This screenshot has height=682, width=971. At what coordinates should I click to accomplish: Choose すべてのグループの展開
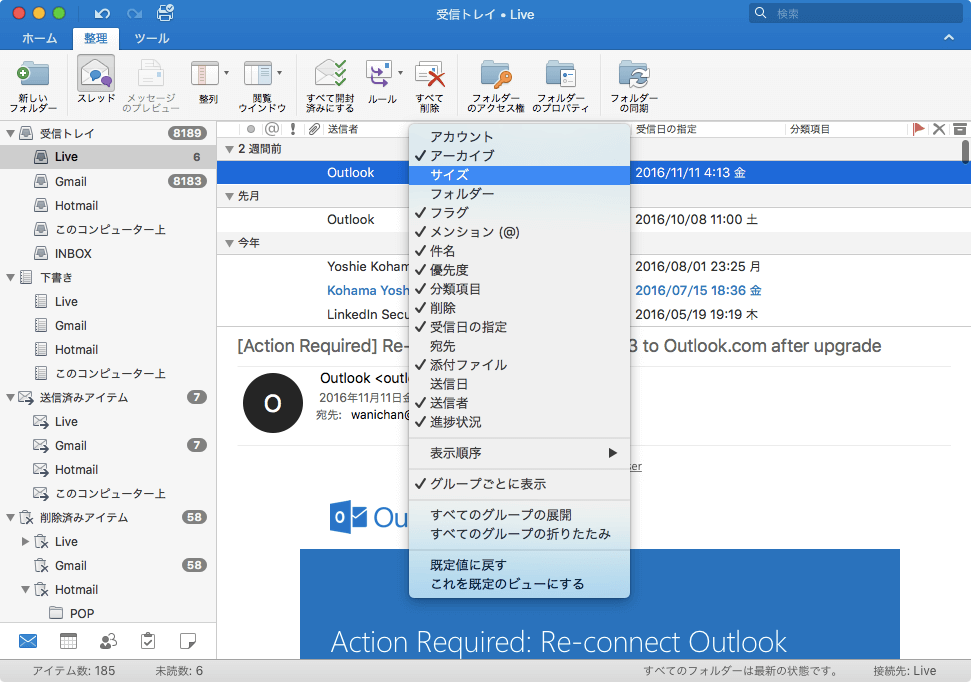[519, 515]
